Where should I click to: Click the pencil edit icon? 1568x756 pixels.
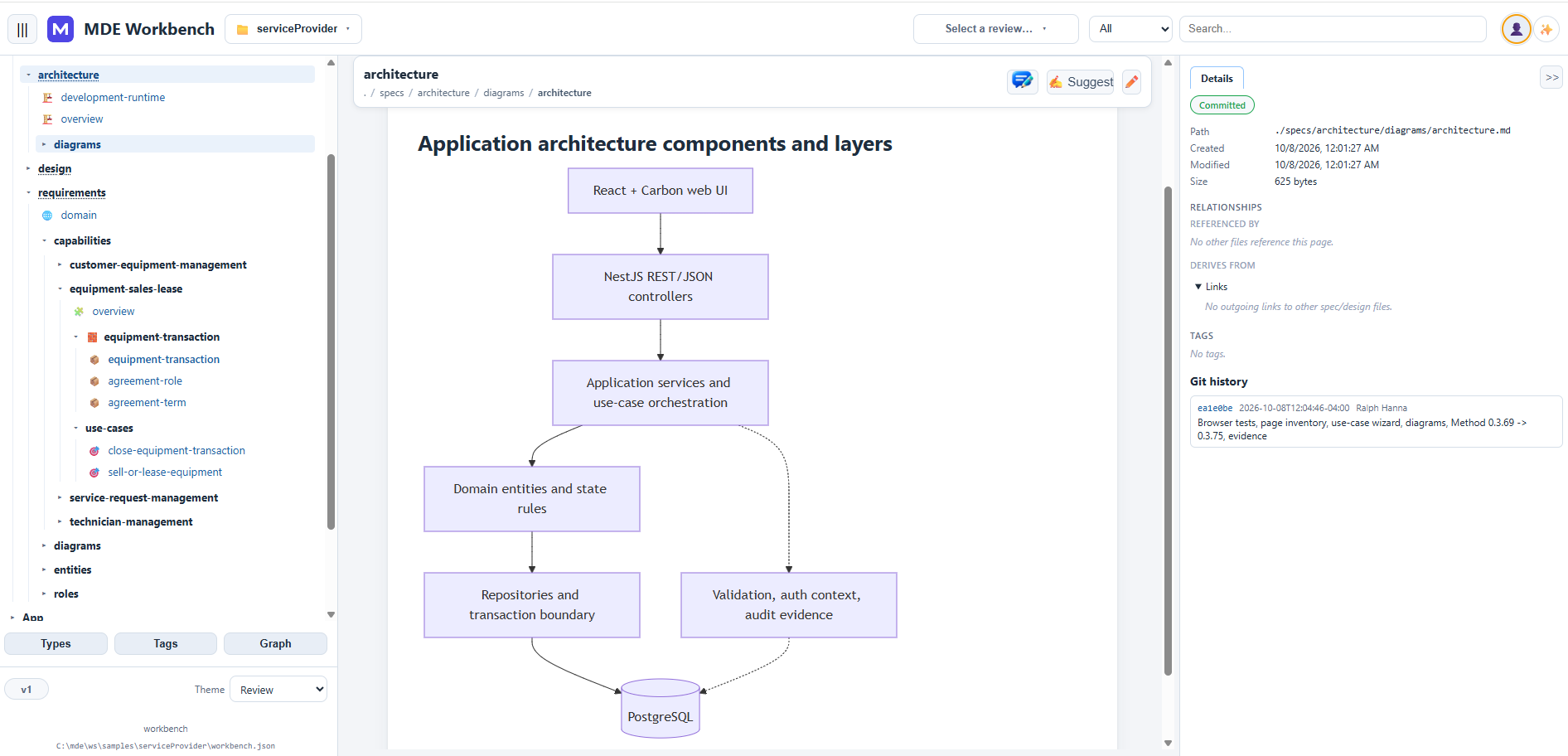pyautogui.click(x=1131, y=81)
